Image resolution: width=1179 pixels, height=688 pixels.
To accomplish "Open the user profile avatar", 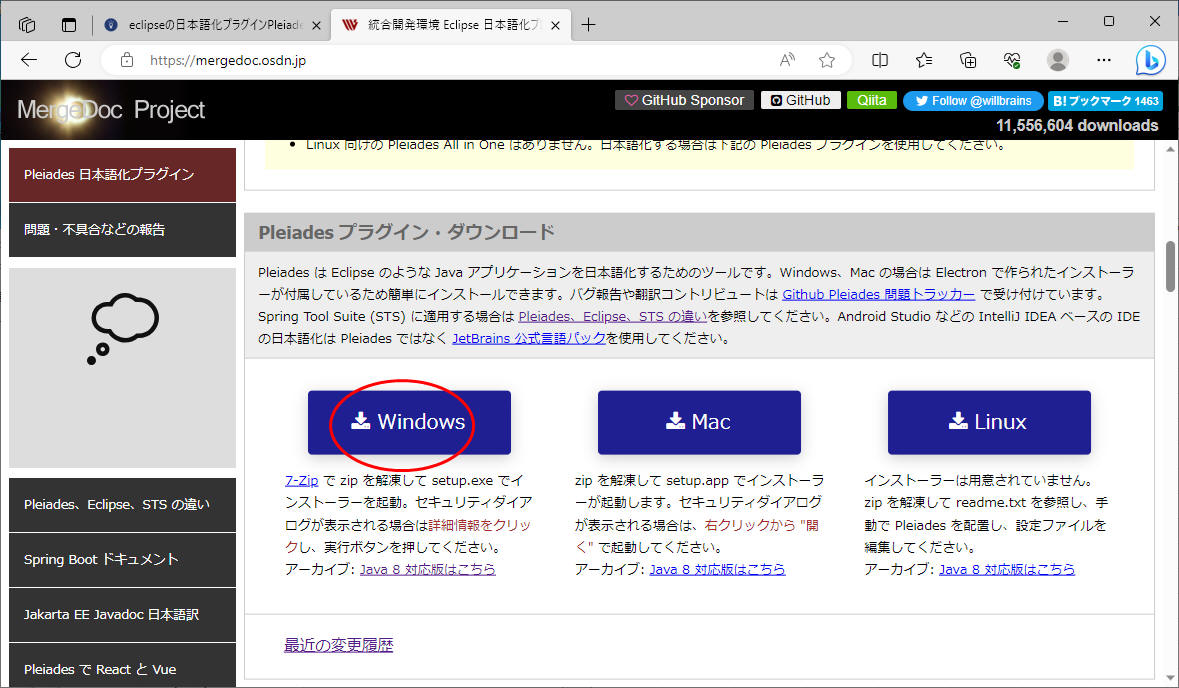I will tap(1057, 60).
